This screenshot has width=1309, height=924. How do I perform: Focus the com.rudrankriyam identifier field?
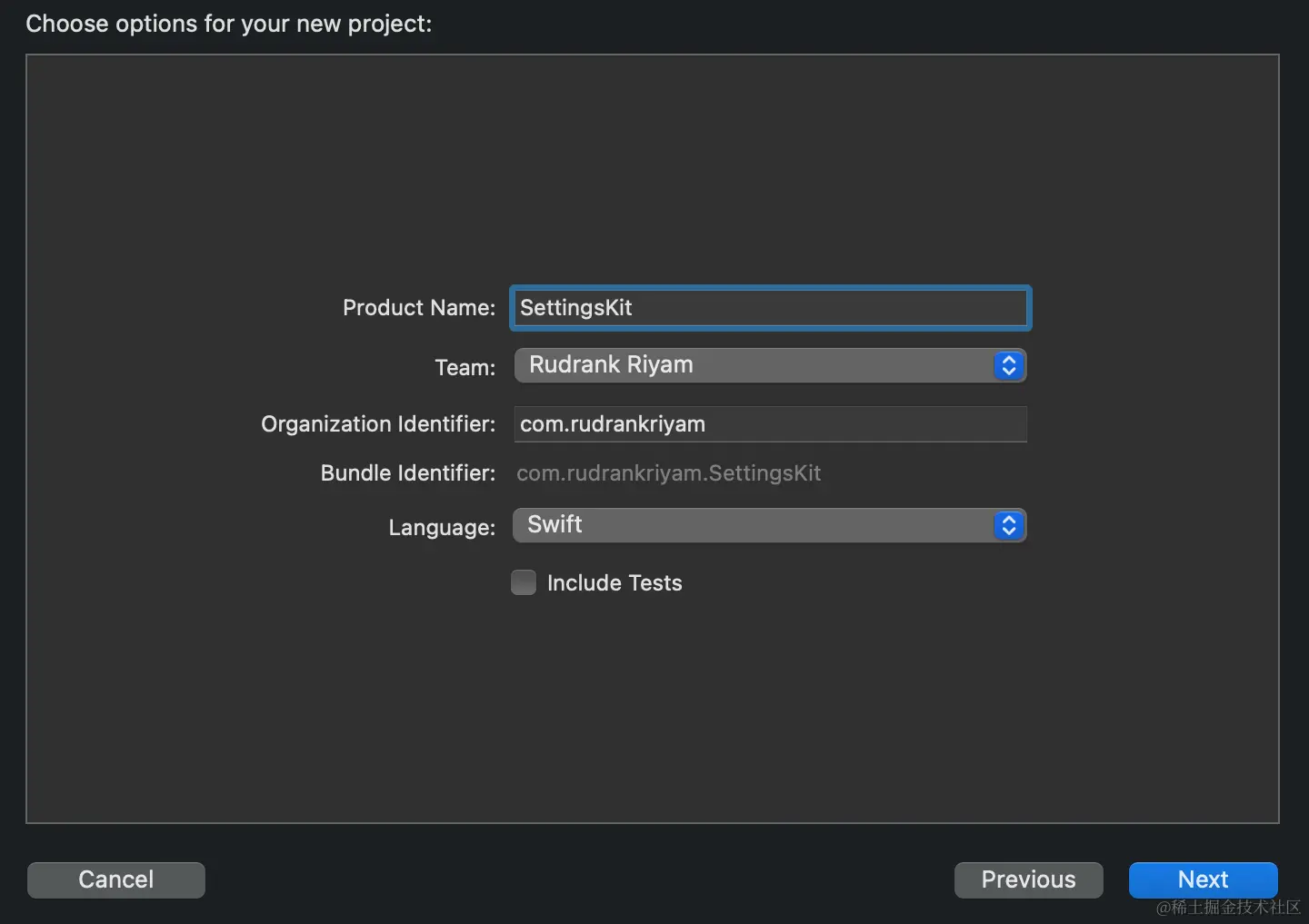769,424
